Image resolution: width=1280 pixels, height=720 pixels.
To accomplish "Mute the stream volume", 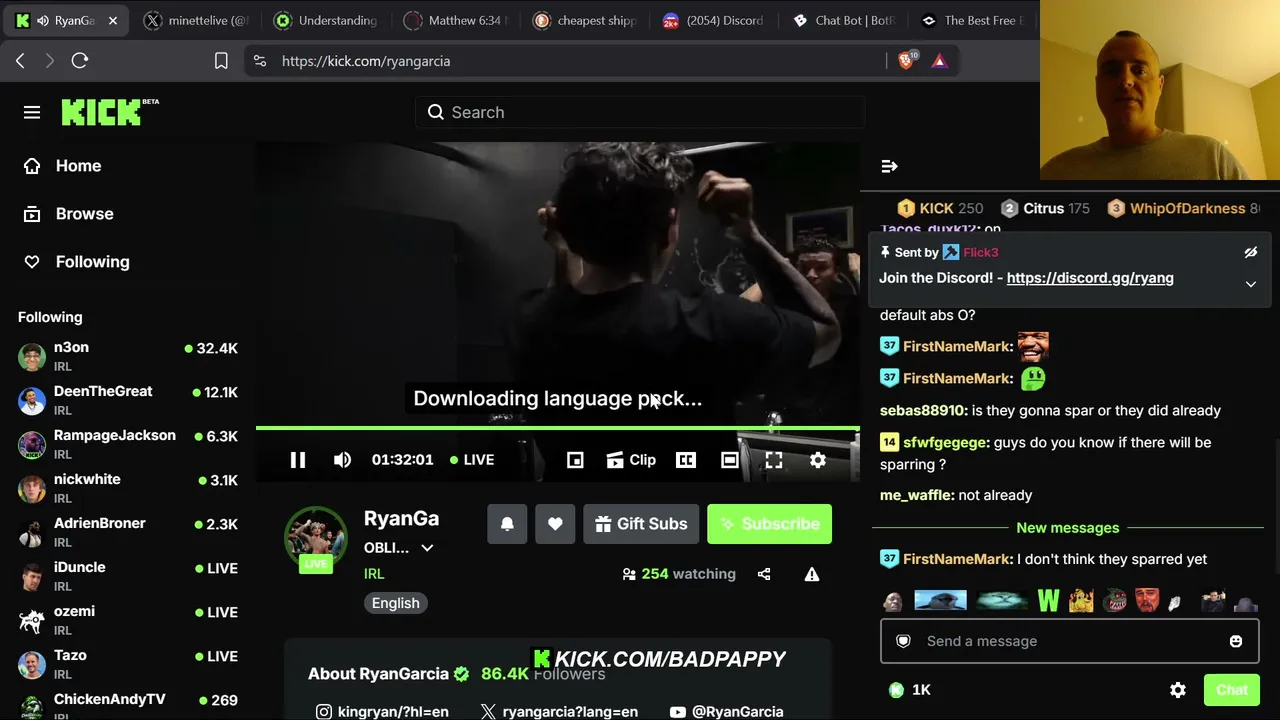I will pyautogui.click(x=342, y=460).
